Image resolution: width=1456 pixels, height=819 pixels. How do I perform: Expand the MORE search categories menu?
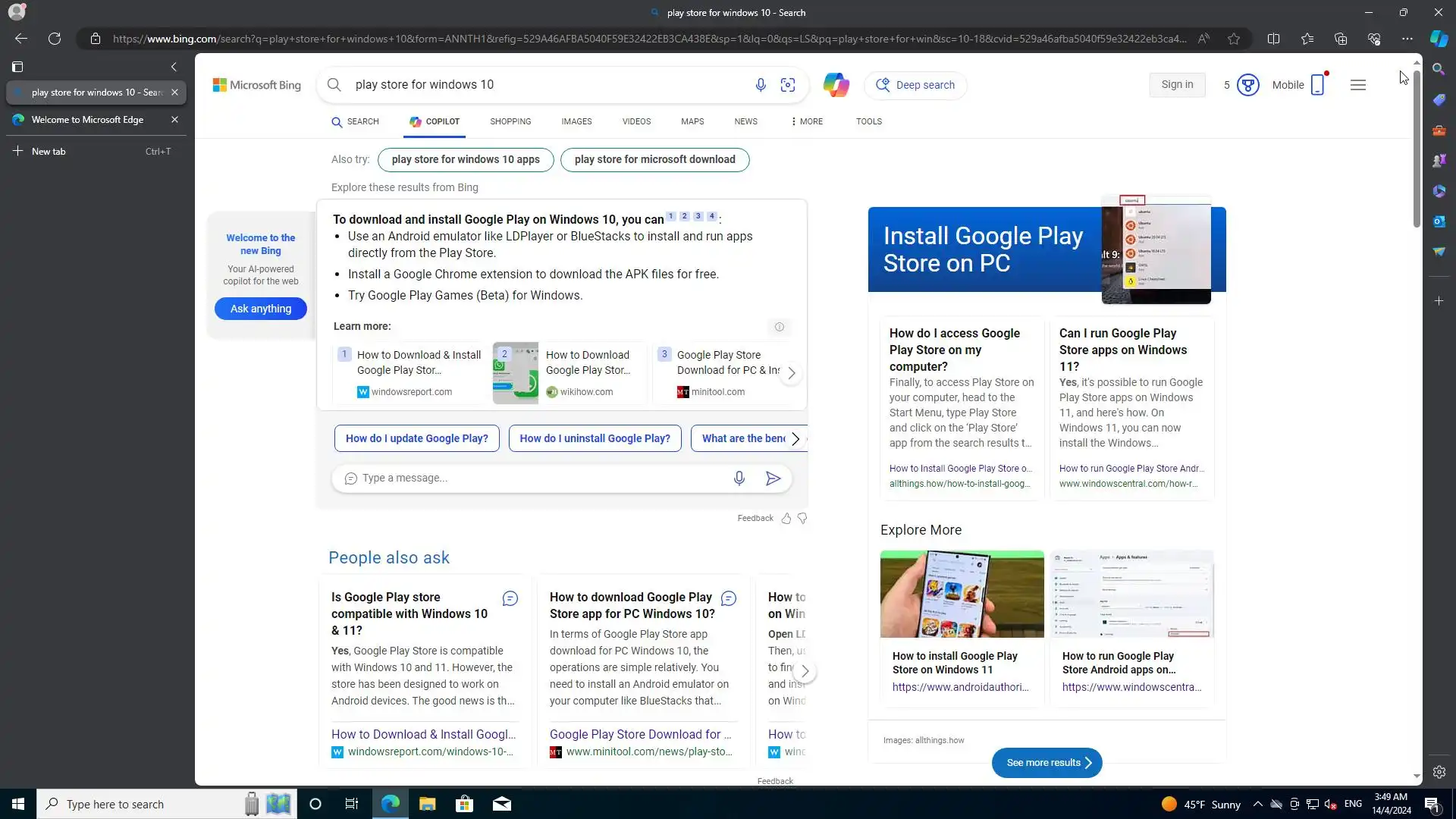point(807,121)
